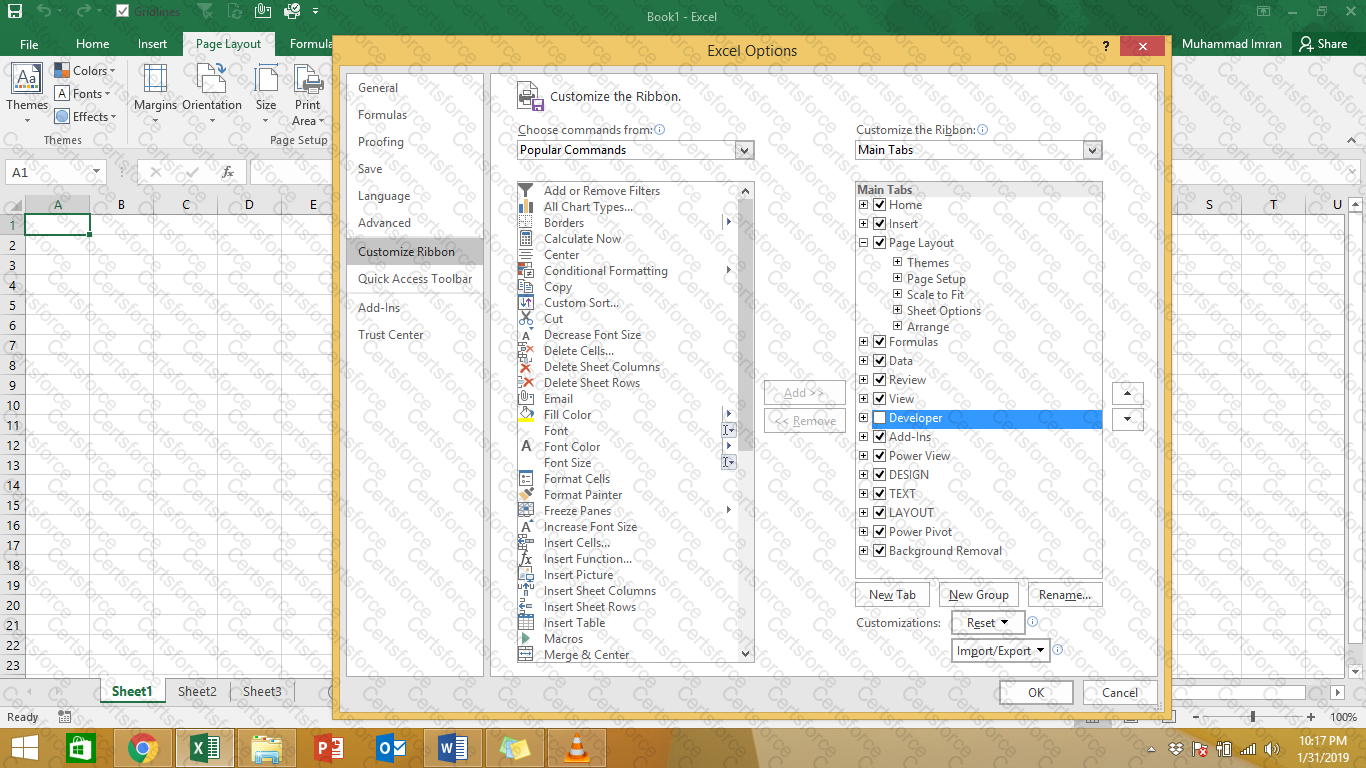Image resolution: width=1366 pixels, height=768 pixels.
Task: Uncheck the Home tab checkbox
Action: (x=880, y=205)
